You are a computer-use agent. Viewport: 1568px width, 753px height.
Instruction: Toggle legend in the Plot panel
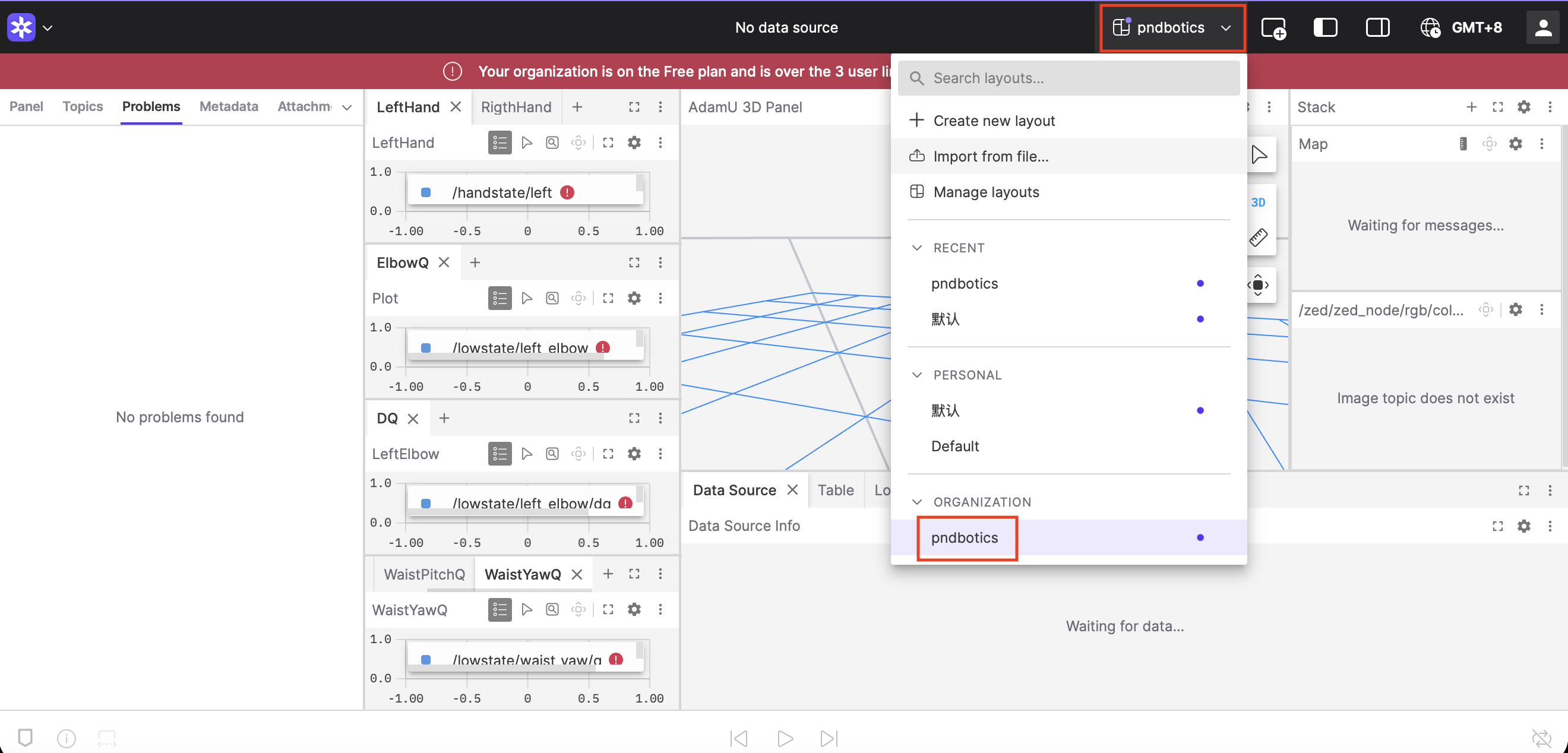[x=500, y=298]
